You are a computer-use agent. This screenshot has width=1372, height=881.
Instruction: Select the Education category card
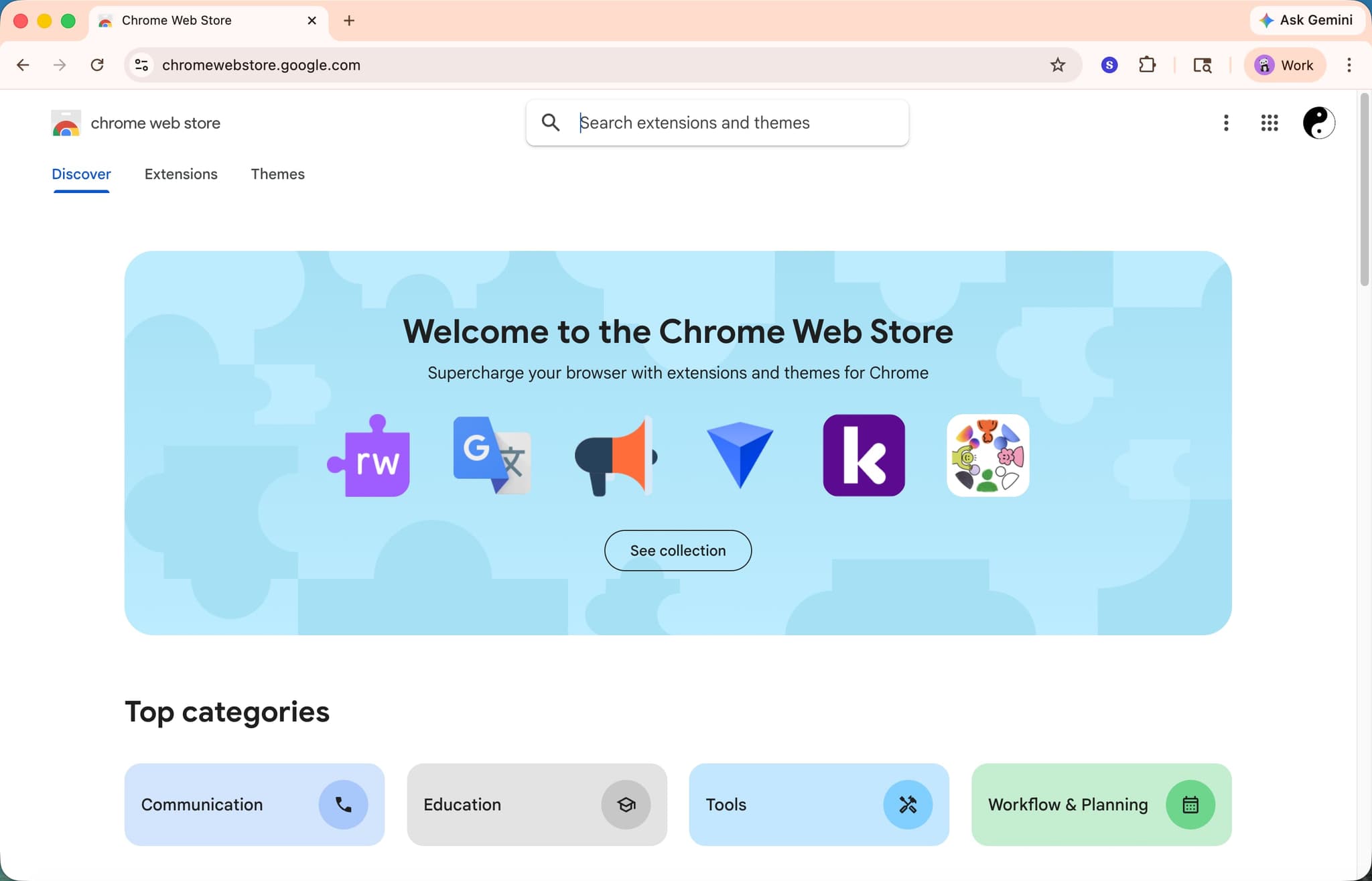[536, 805]
